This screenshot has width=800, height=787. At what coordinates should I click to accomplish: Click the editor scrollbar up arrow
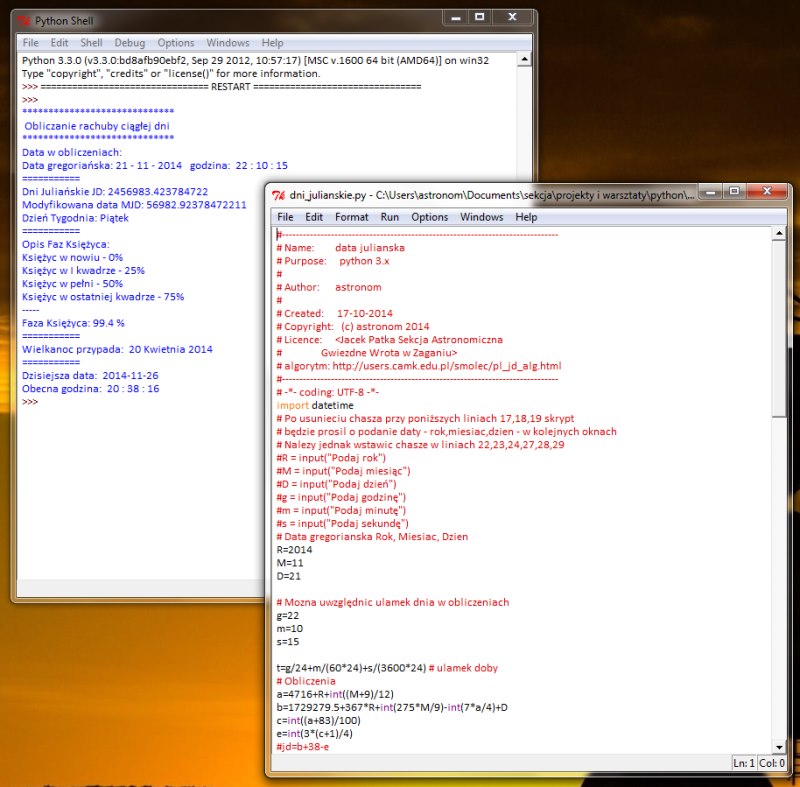[779, 235]
